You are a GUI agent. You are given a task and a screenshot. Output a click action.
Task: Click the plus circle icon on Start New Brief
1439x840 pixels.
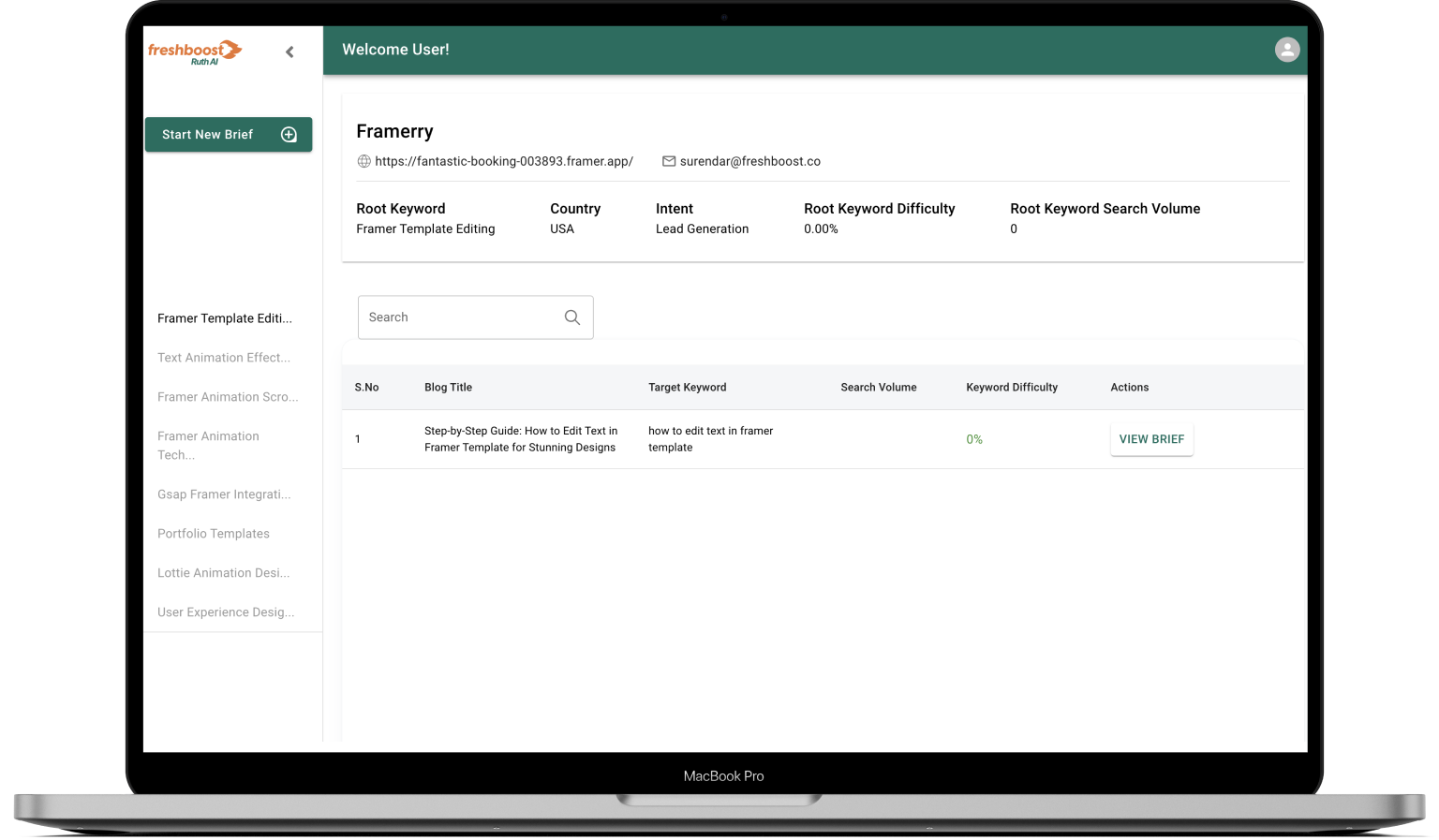(x=289, y=135)
